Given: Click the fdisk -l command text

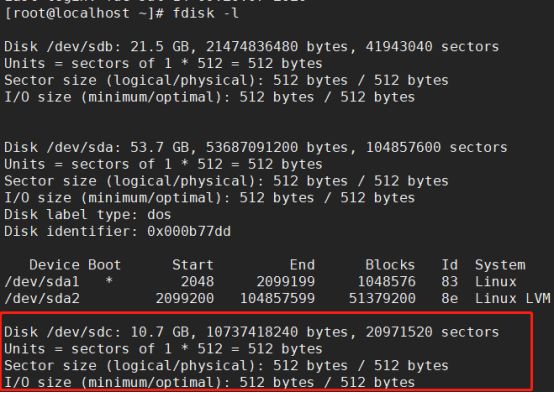Looking at the screenshot, I should tap(206, 13).
